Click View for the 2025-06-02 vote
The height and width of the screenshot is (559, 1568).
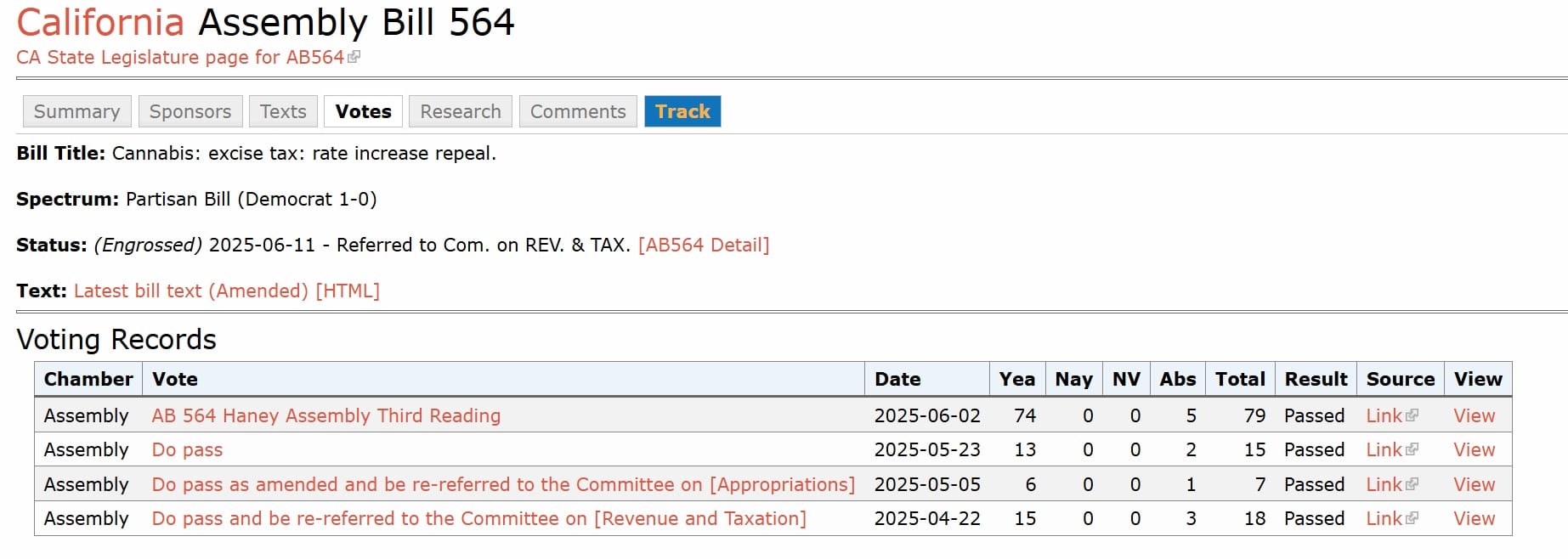1475,415
